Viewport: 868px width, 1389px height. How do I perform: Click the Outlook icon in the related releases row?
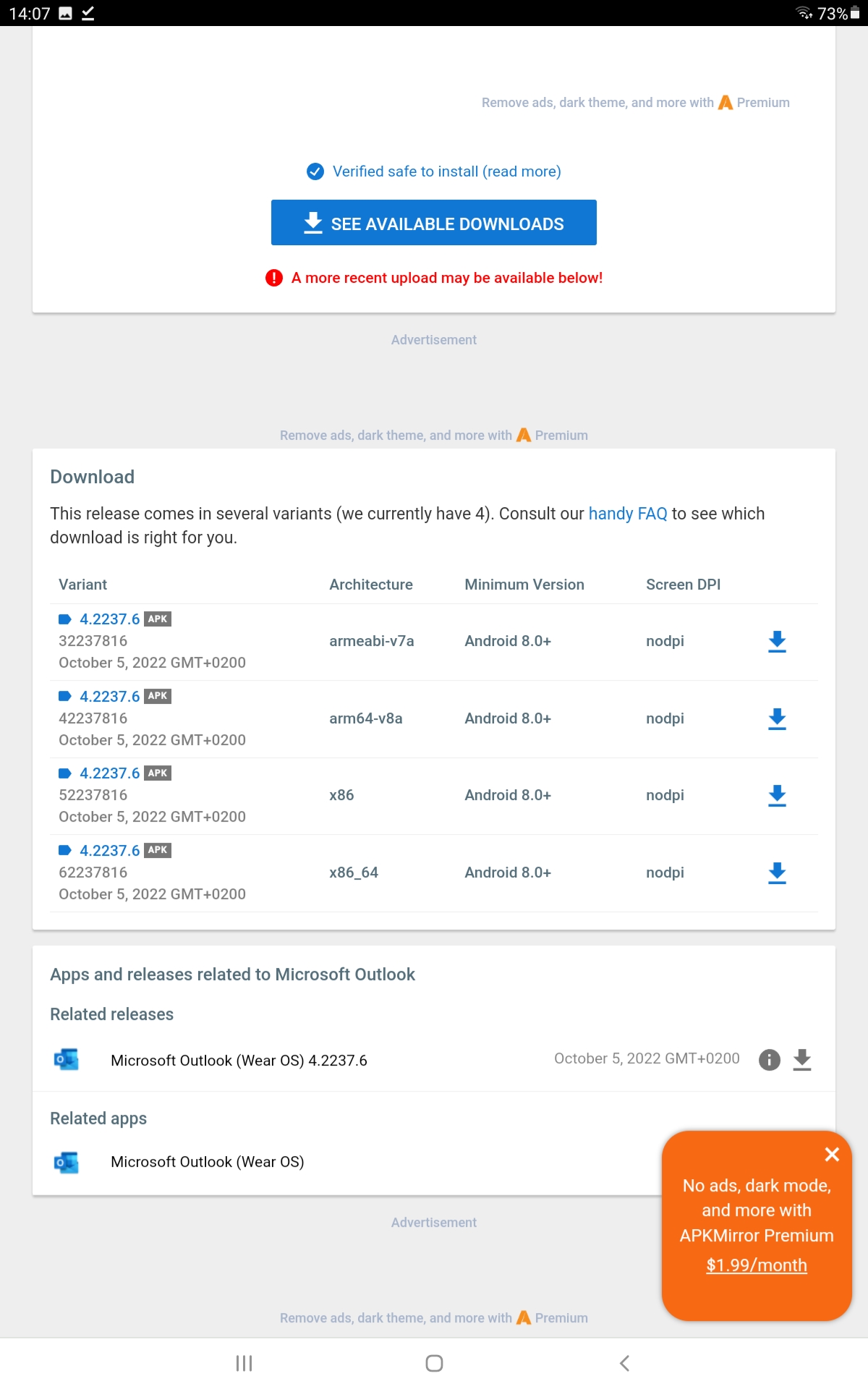(x=67, y=1060)
